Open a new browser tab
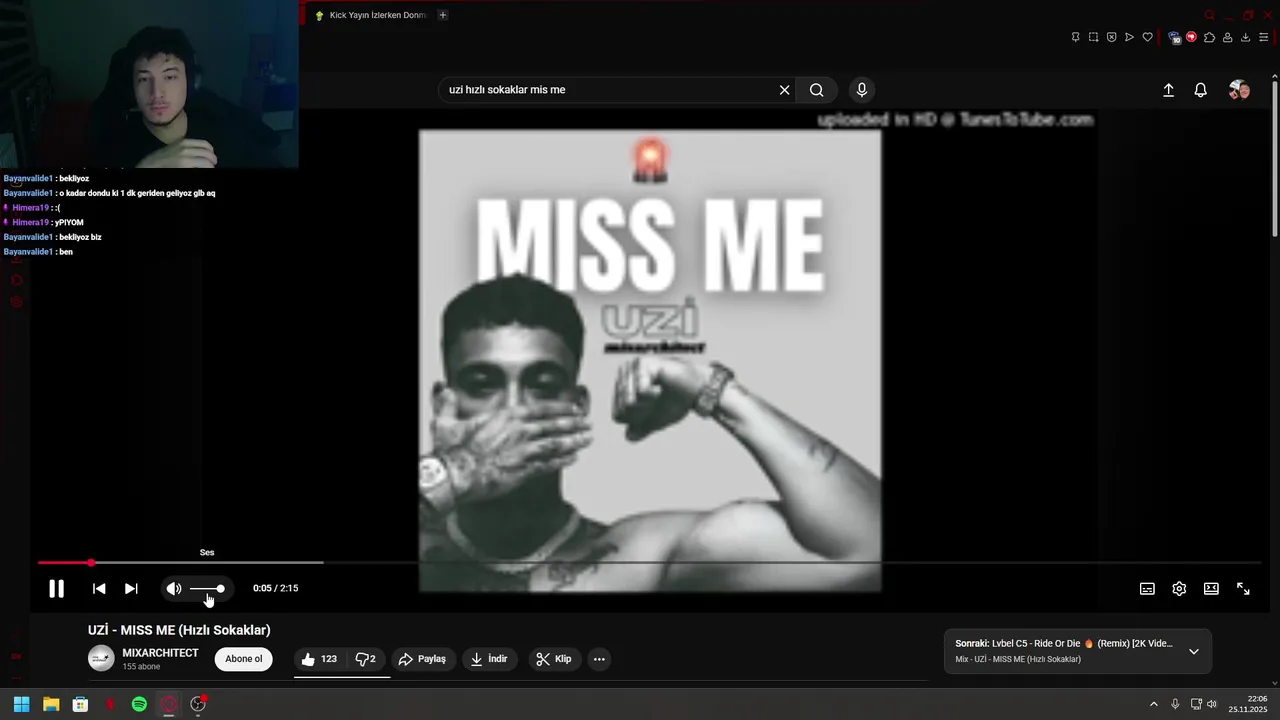This screenshot has width=1280, height=720. tap(443, 15)
